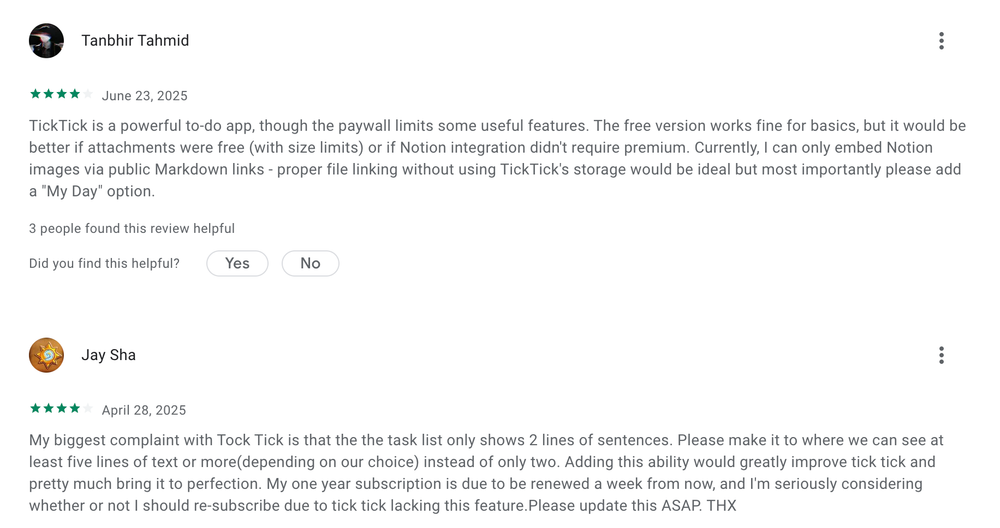Click Jay Sha's profile avatar
Screen dimensions: 1000x528
(46, 355)
